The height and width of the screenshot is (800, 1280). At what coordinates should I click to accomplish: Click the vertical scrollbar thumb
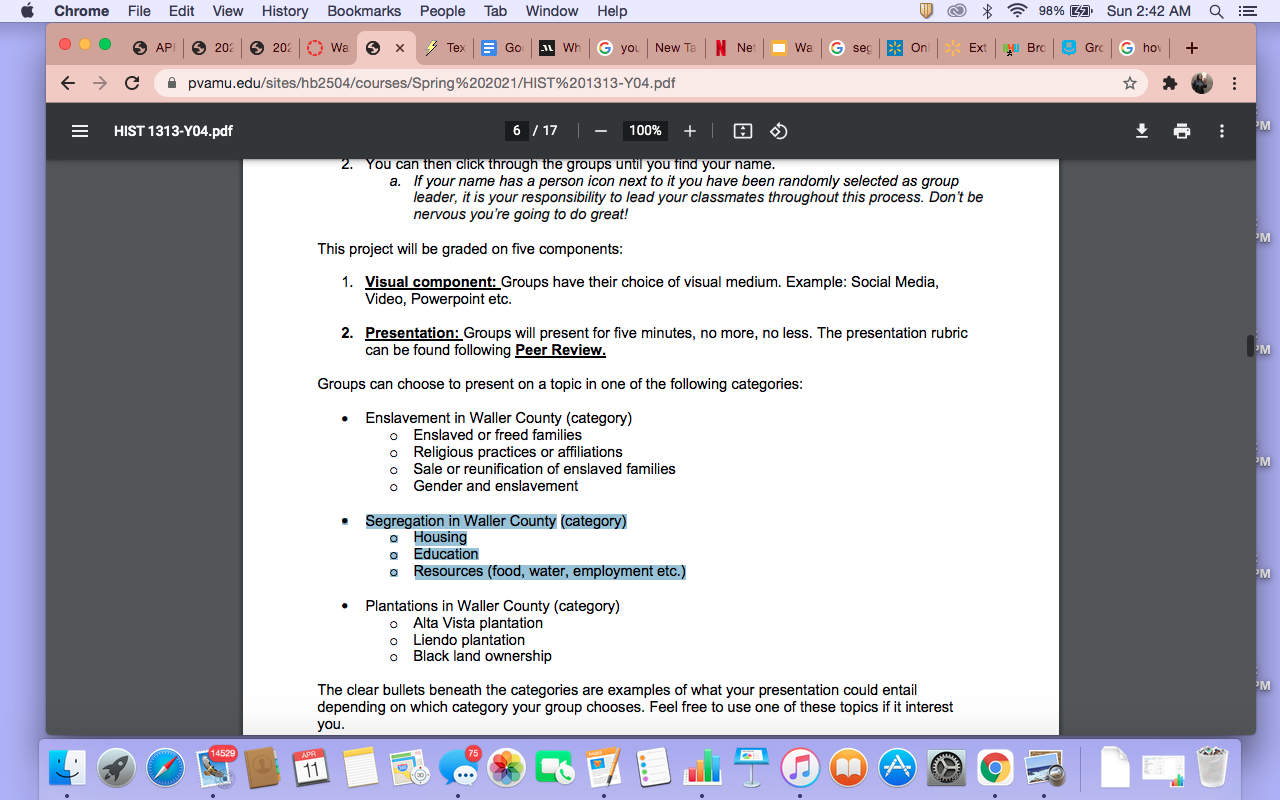tap(1250, 346)
